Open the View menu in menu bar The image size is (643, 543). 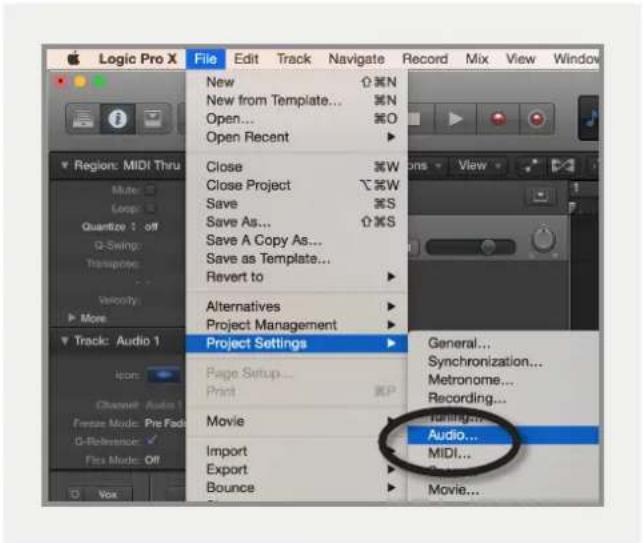[x=520, y=59]
